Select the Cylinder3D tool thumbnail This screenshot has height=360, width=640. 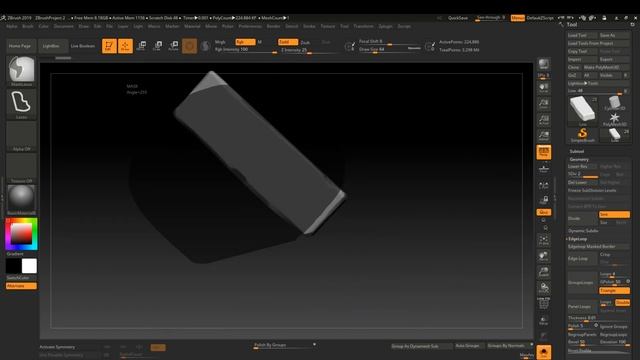[x=614, y=103]
